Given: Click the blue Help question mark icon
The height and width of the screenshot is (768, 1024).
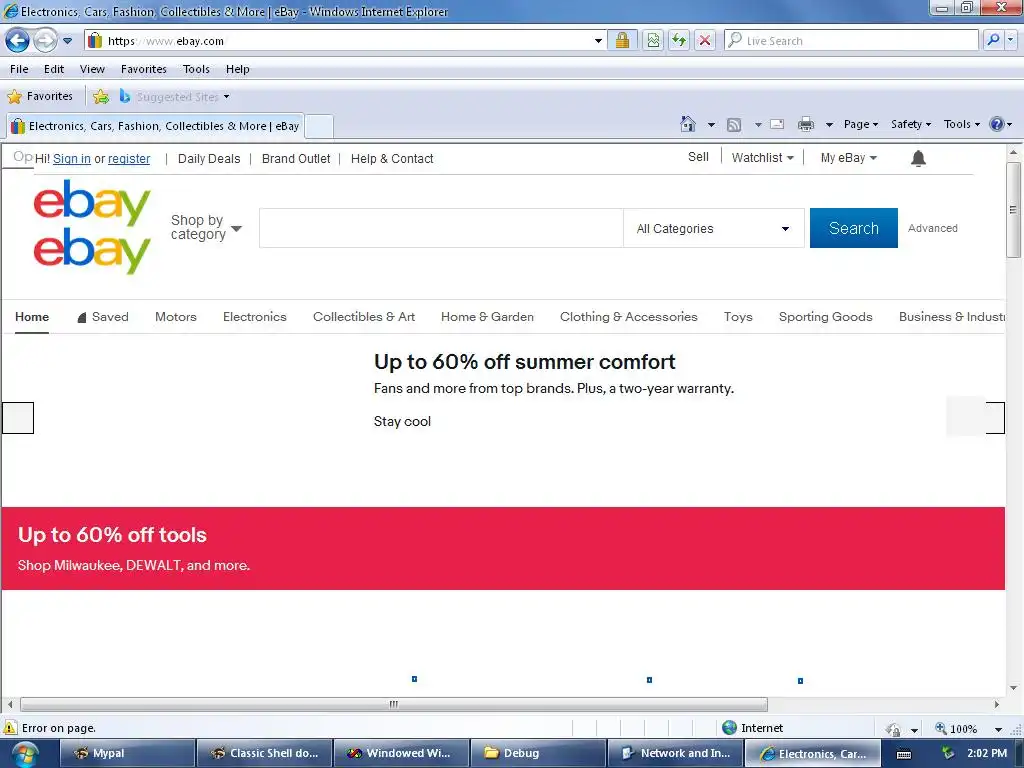Looking at the screenshot, I should [x=997, y=124].
